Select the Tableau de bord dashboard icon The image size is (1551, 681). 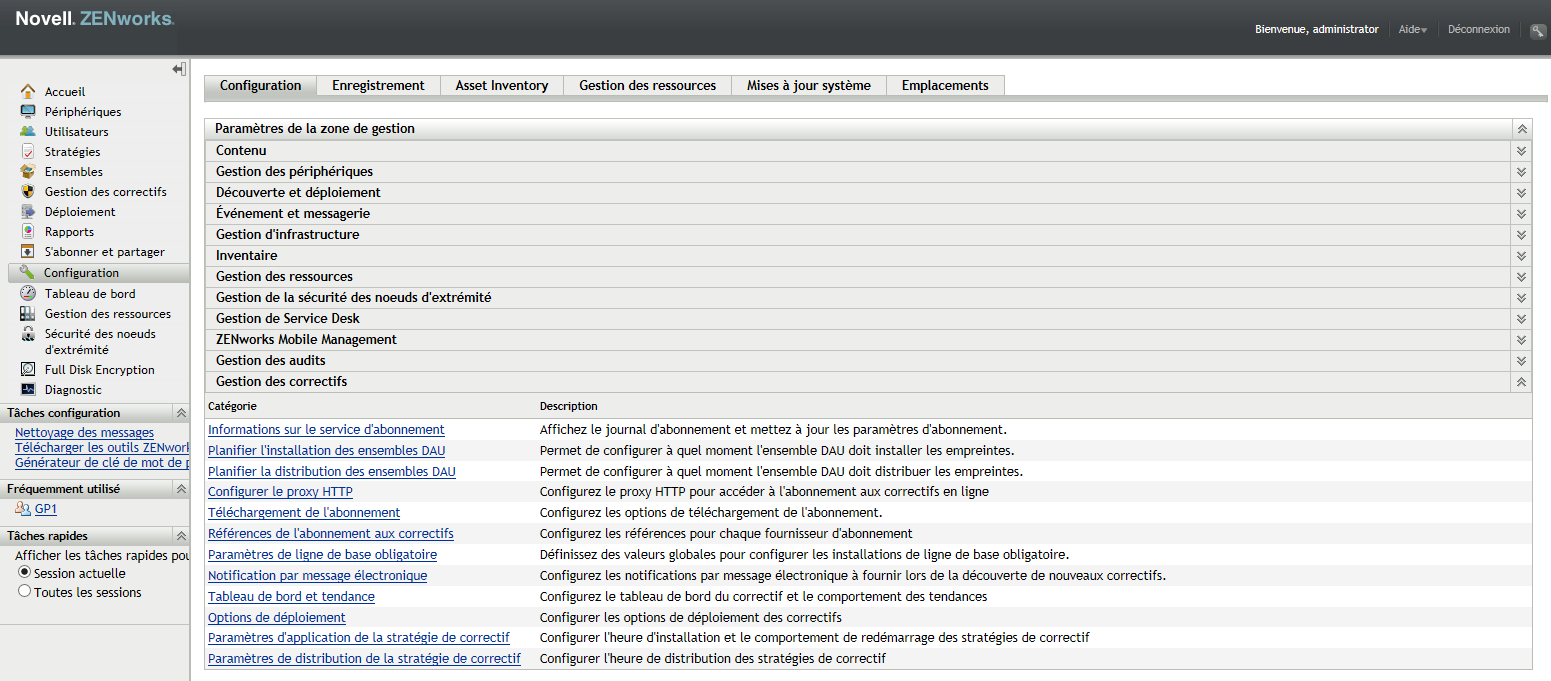[x=27, y=292]
